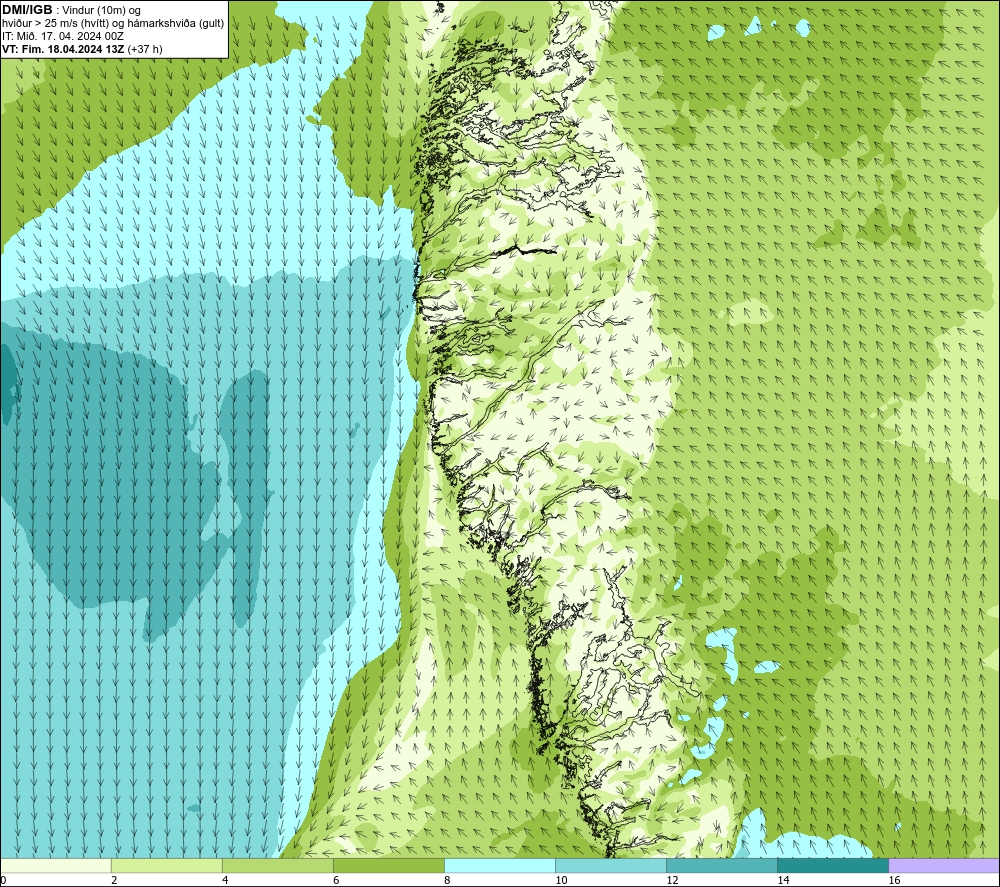
Task: Click the '14' tick label on the color scale
Action: coord(783,881)
